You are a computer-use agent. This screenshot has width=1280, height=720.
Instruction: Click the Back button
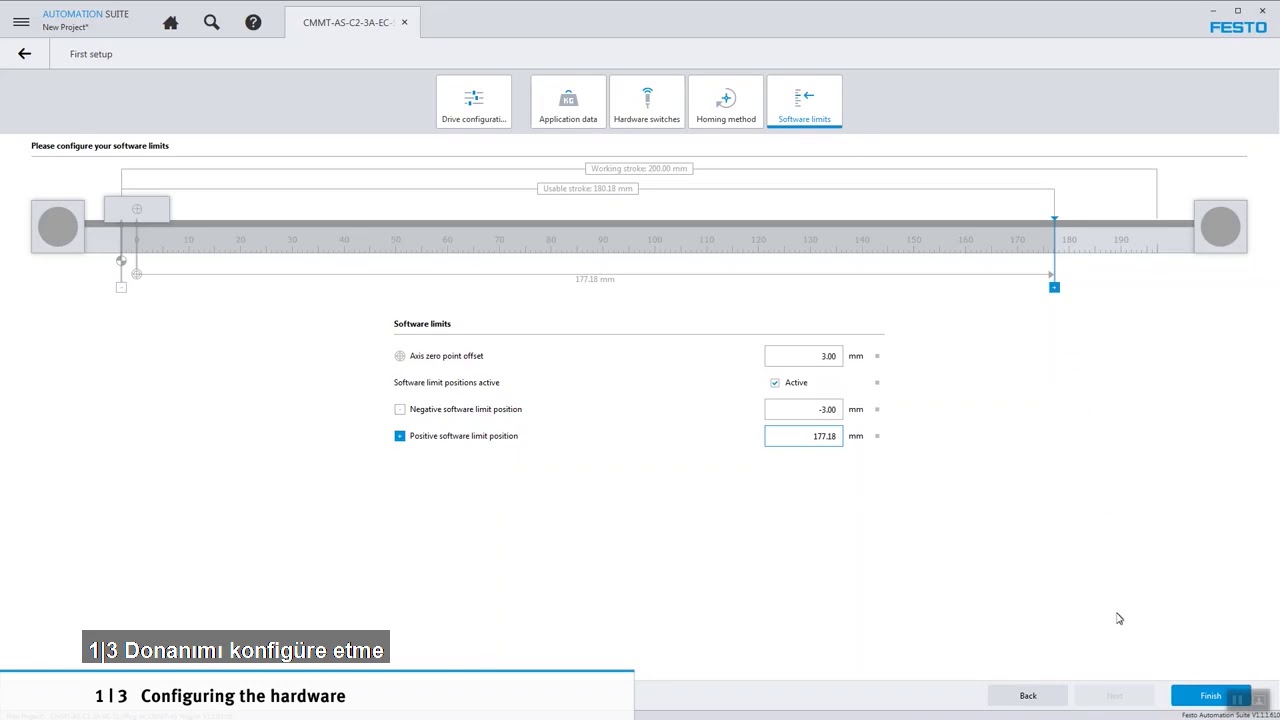[1028, 696]
